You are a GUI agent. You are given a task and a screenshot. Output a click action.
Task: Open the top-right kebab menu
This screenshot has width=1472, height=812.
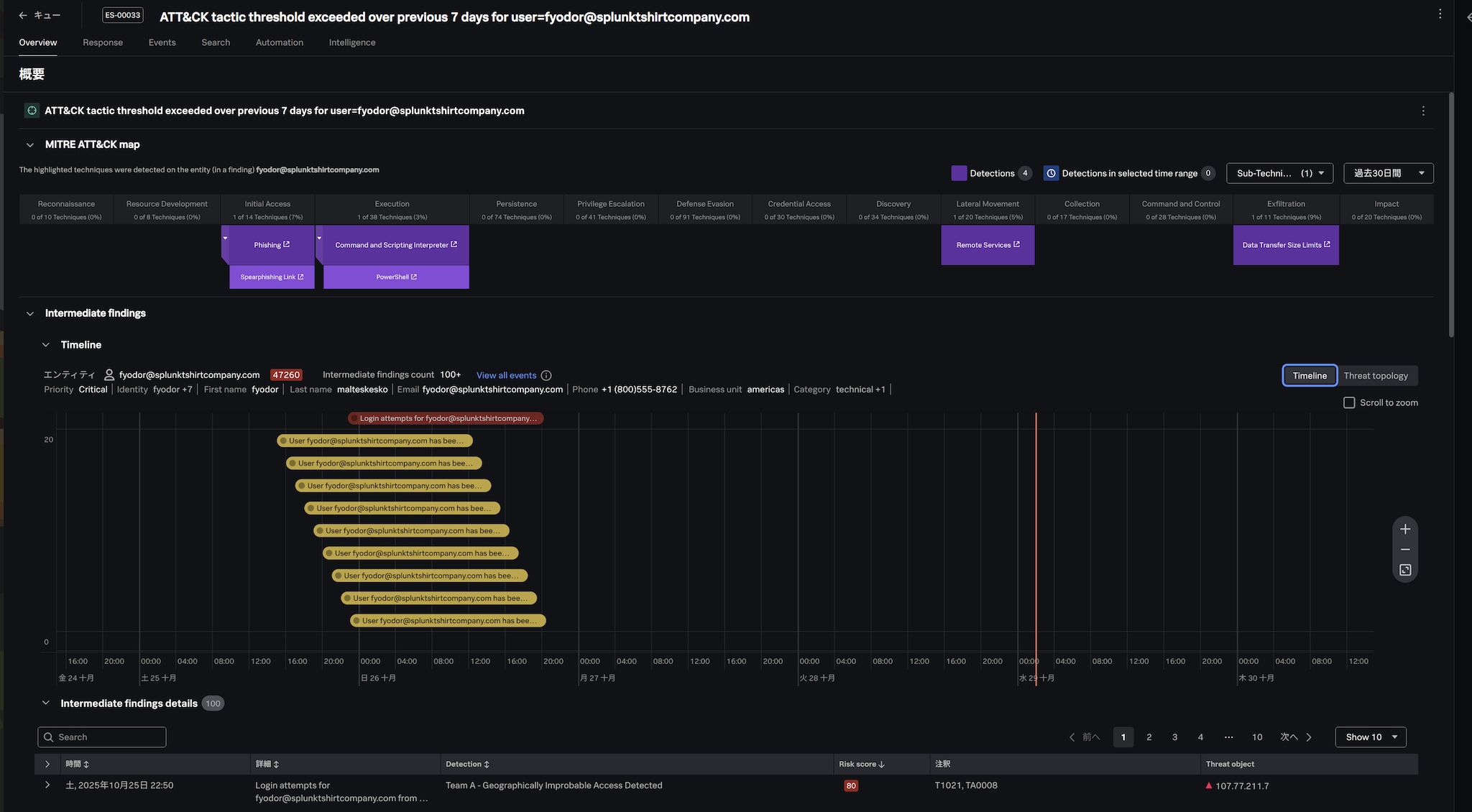pos(1440,14)
